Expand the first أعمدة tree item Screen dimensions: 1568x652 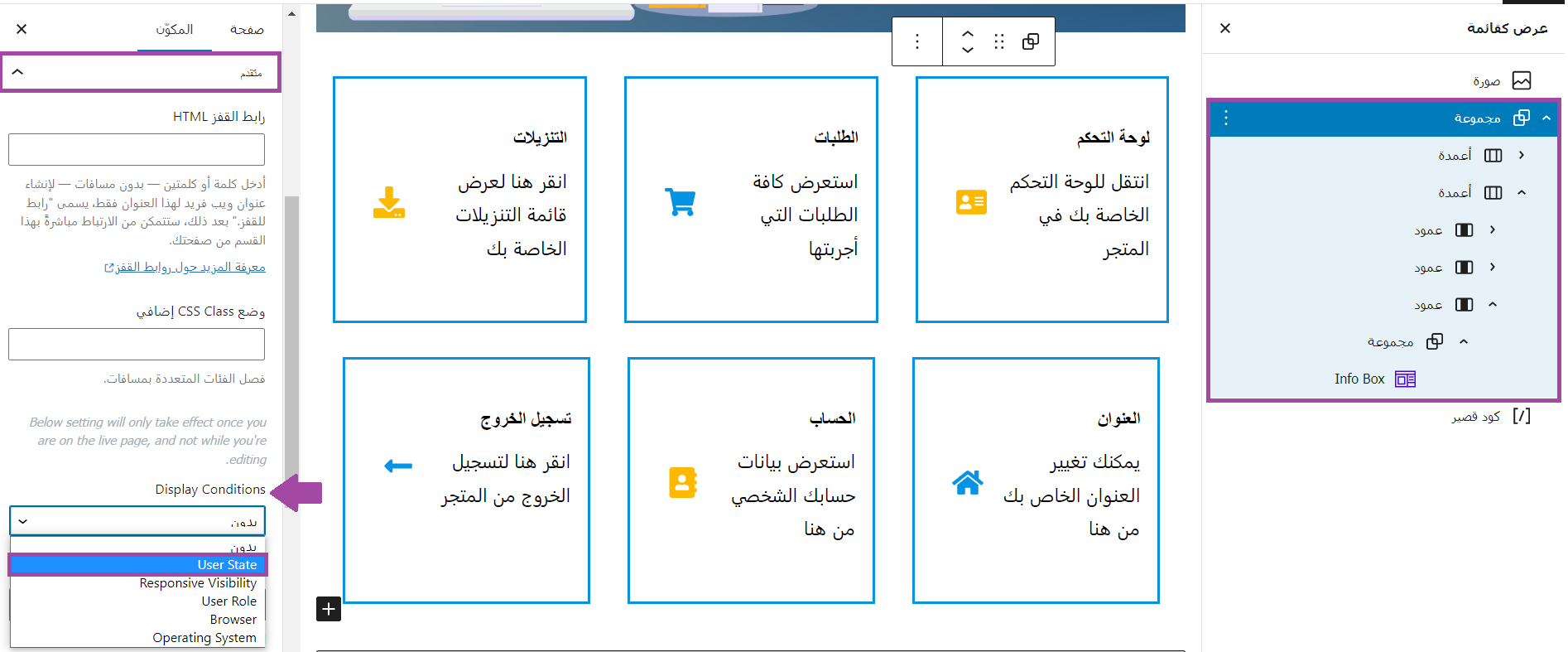tap(1522, 155)
